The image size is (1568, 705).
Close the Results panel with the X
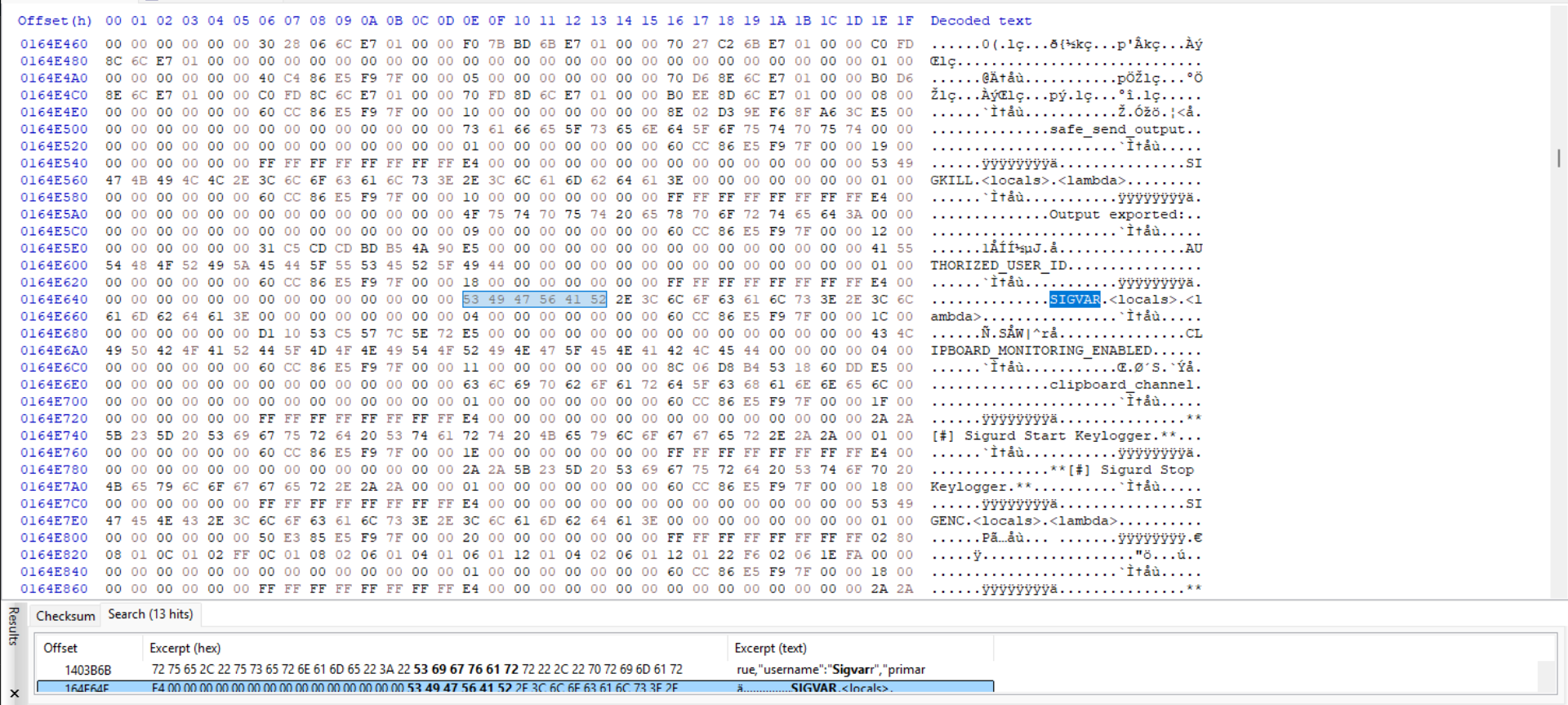coord(14,694)
